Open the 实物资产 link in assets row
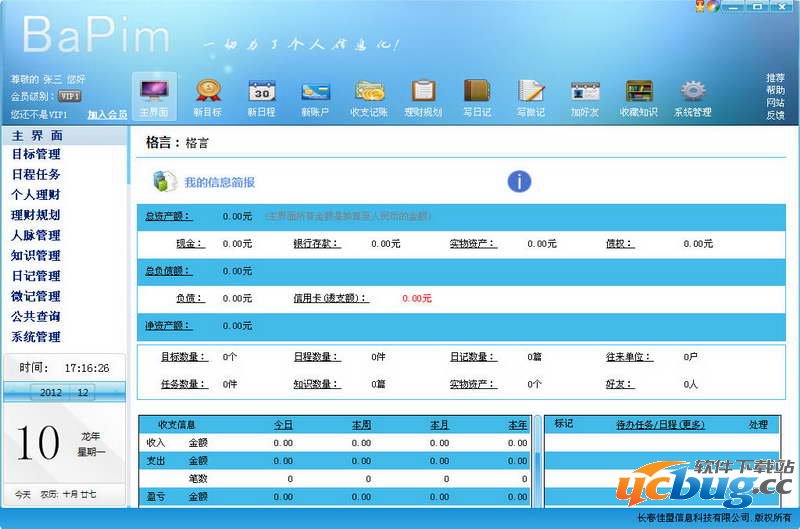This screenshot has height=529, width=800. [473, 244]
